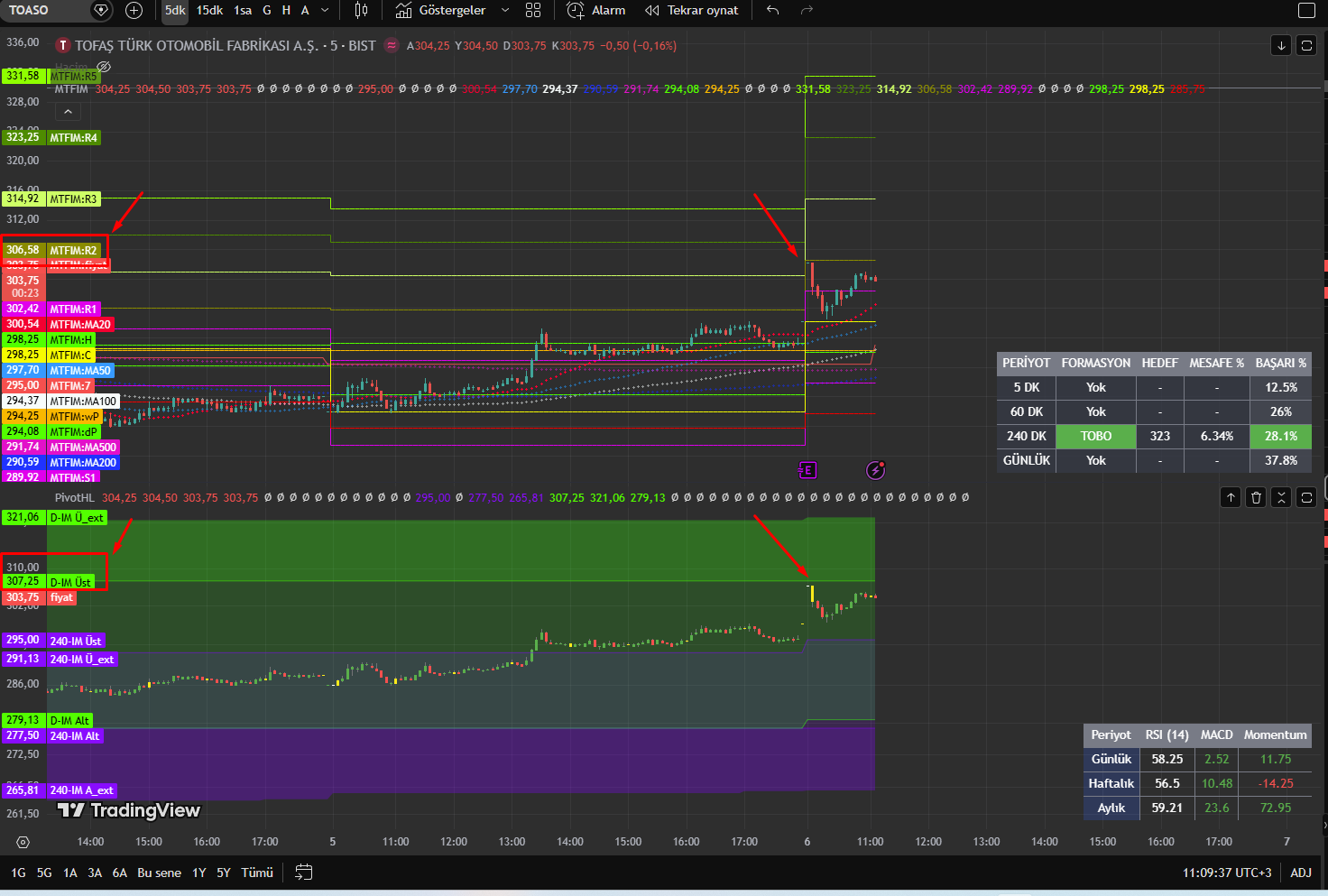1328x896 pixels.
Task: Set date range to 1G
Action: 18,873
